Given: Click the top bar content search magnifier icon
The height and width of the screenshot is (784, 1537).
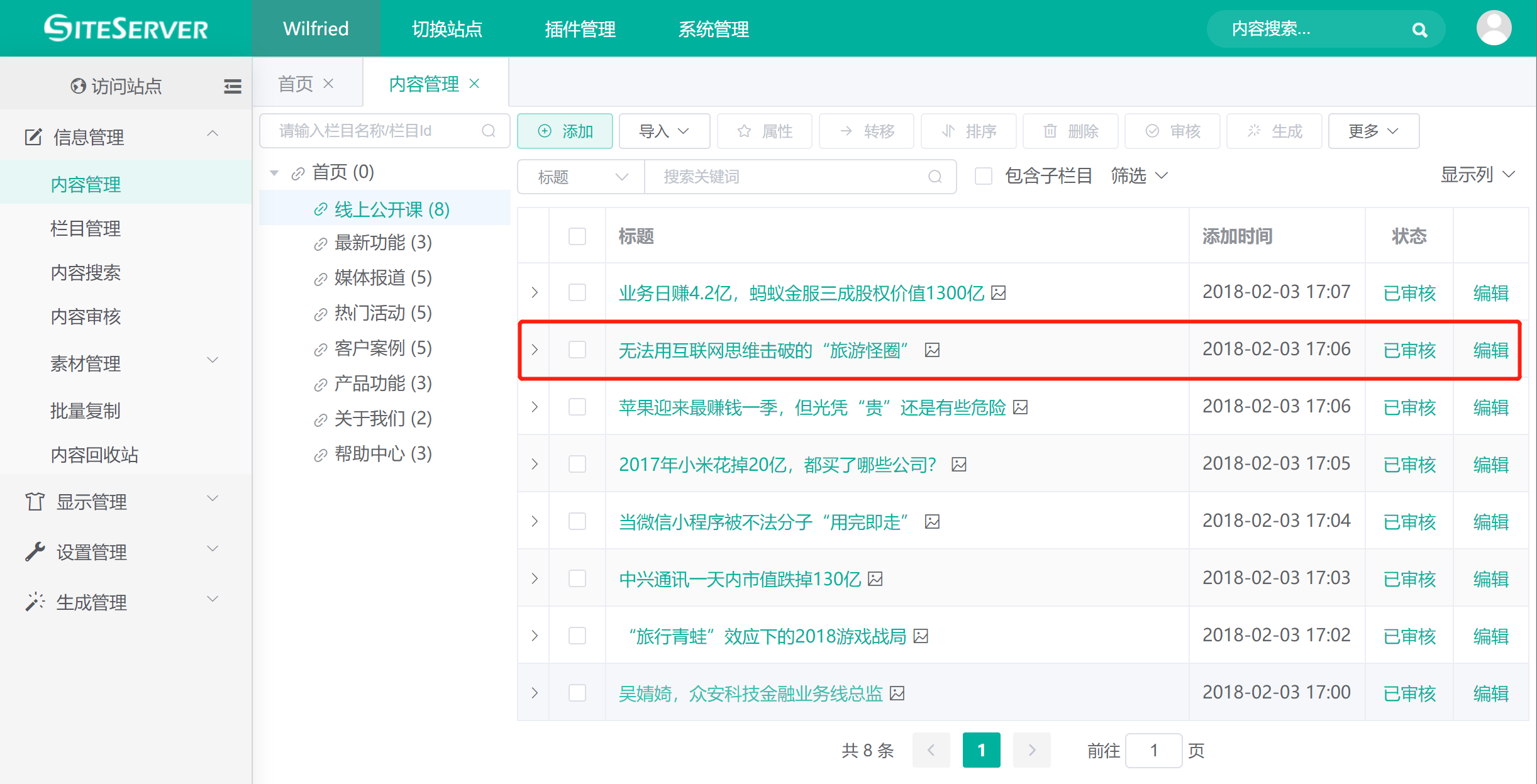Looking at the screenshot, I should [x=1419, y=30].
